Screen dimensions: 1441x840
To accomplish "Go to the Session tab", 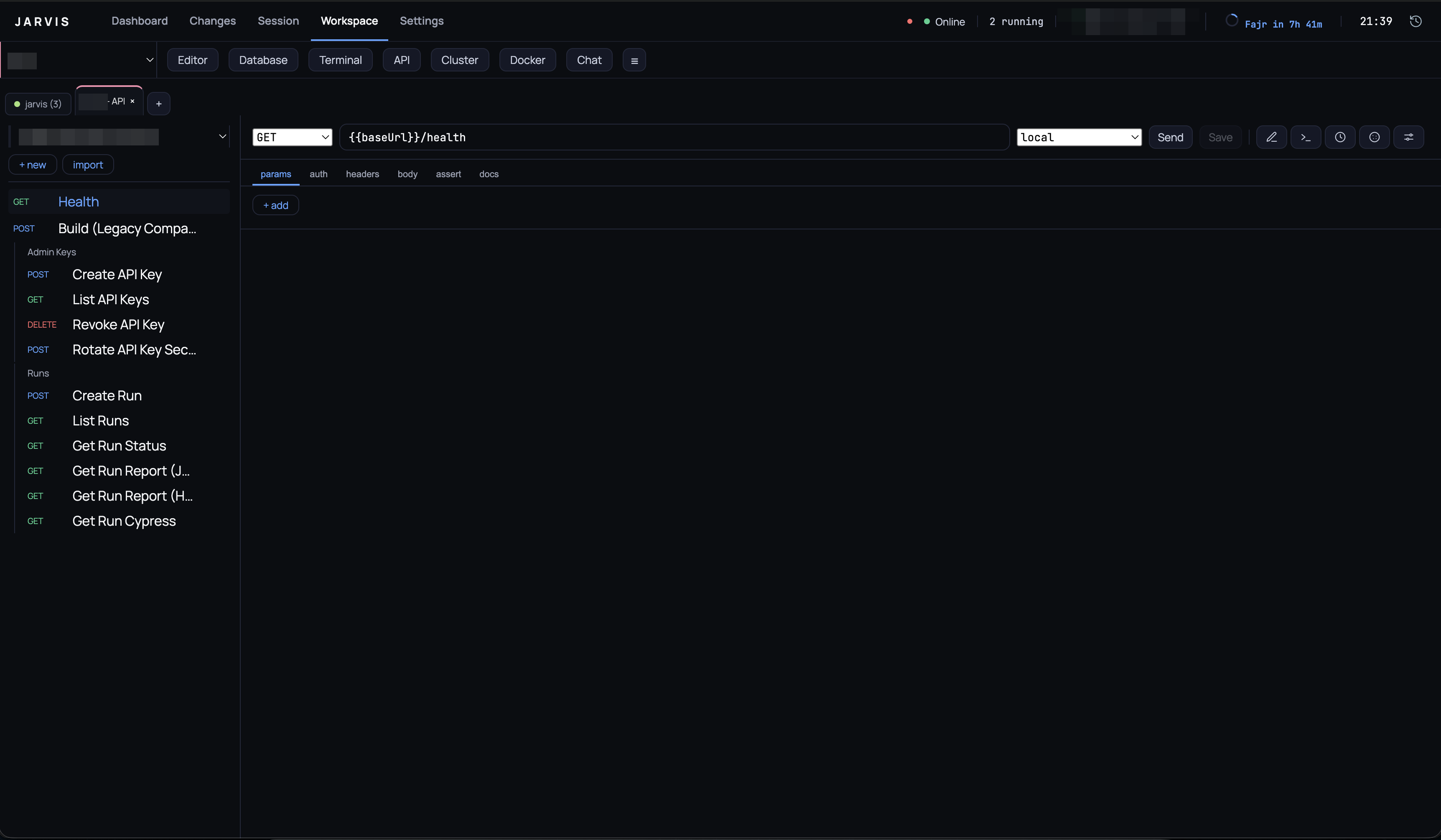I will (278, 21).
